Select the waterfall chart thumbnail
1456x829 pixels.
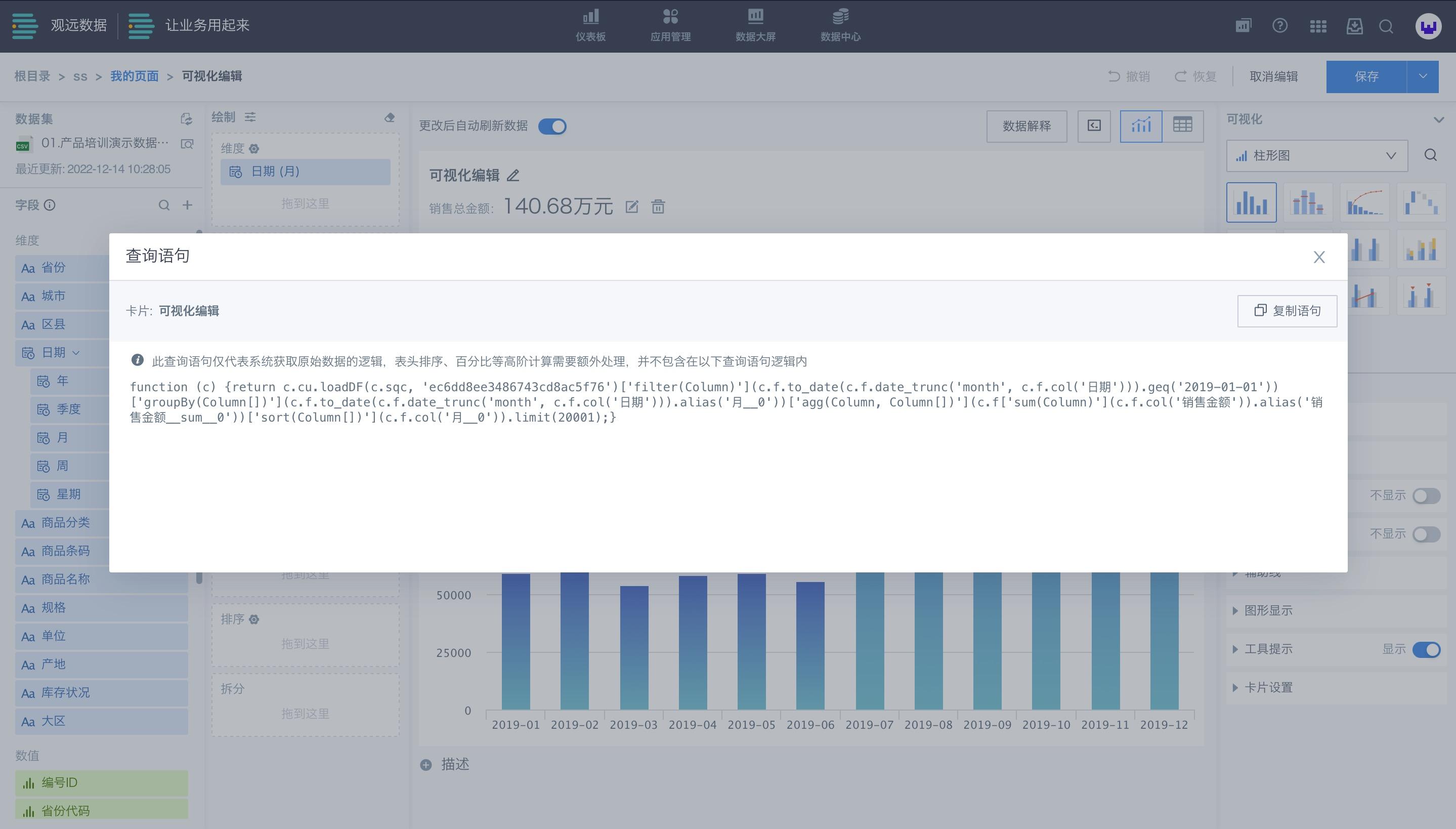coord(1421,202)
